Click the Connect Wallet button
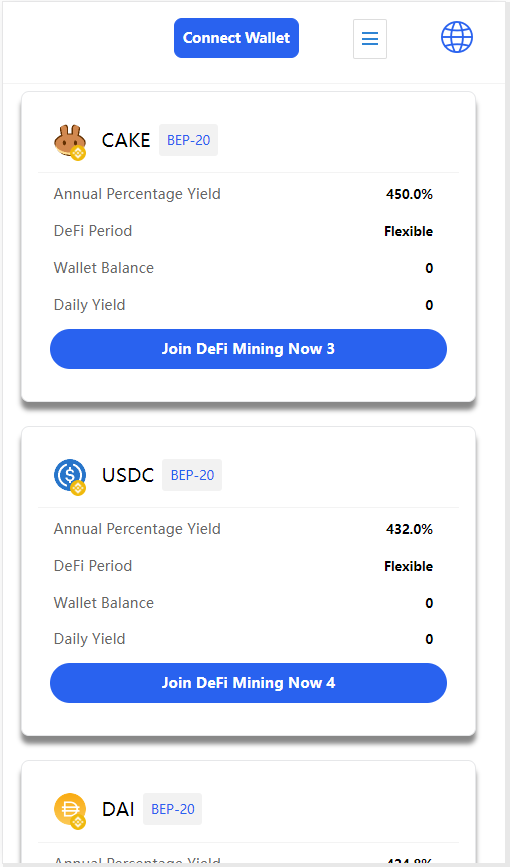The width and height of the screenshot is (510, 867). (x=236, y=38)
